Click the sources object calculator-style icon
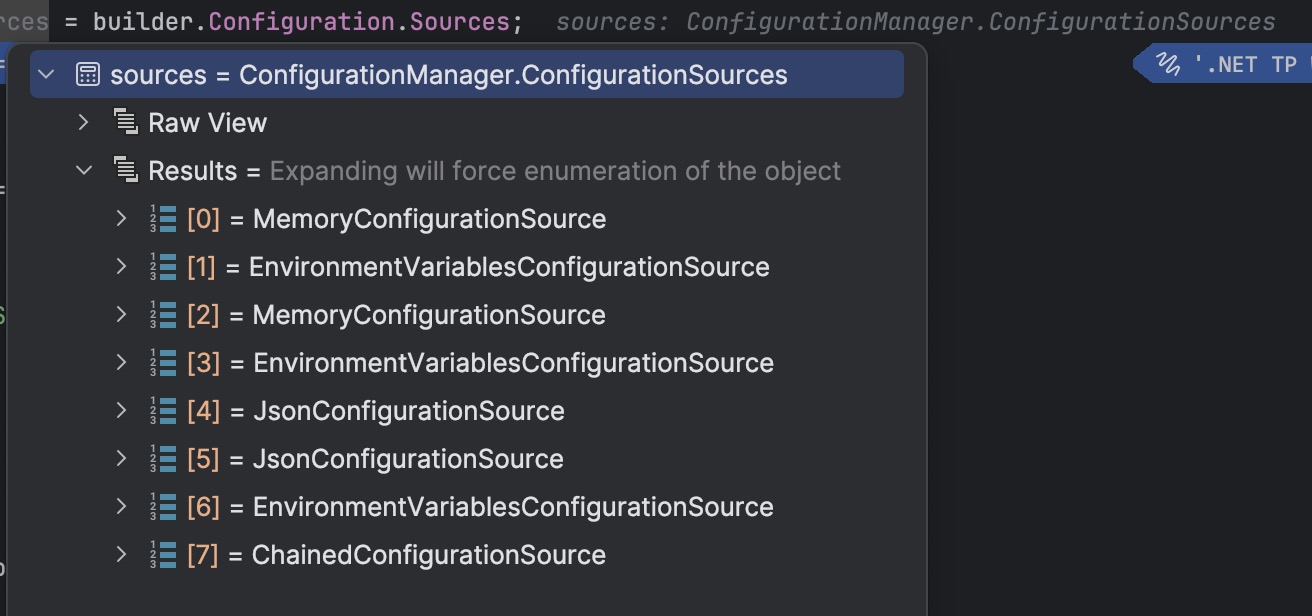Screen dimensions: 1312x616 tap(88, 75)
